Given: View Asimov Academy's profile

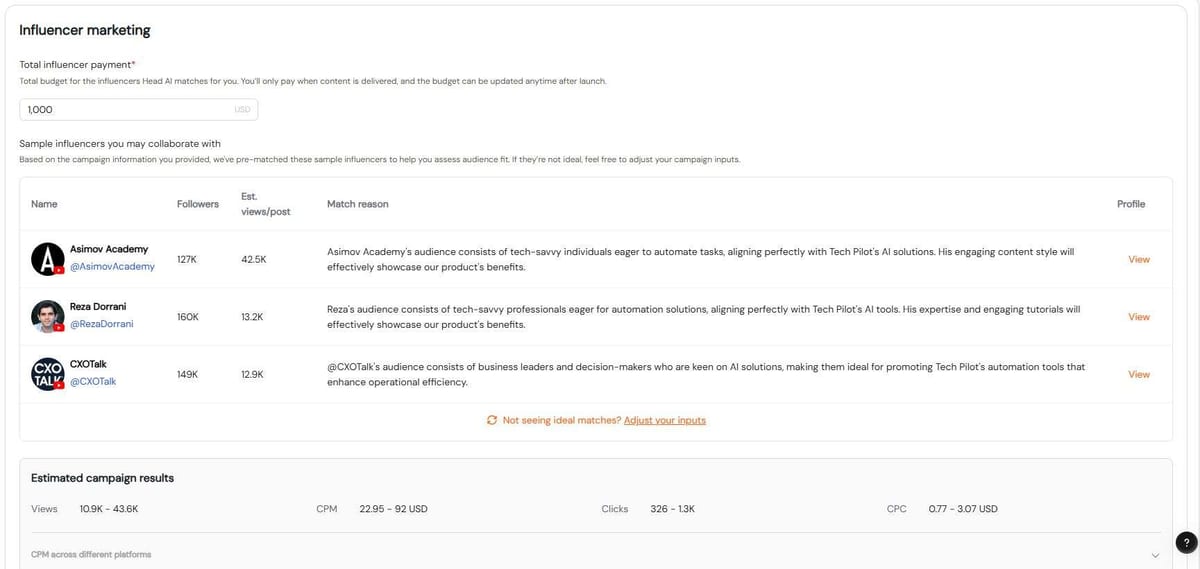Looking at the screenshot, I should tap(1139, 259).
